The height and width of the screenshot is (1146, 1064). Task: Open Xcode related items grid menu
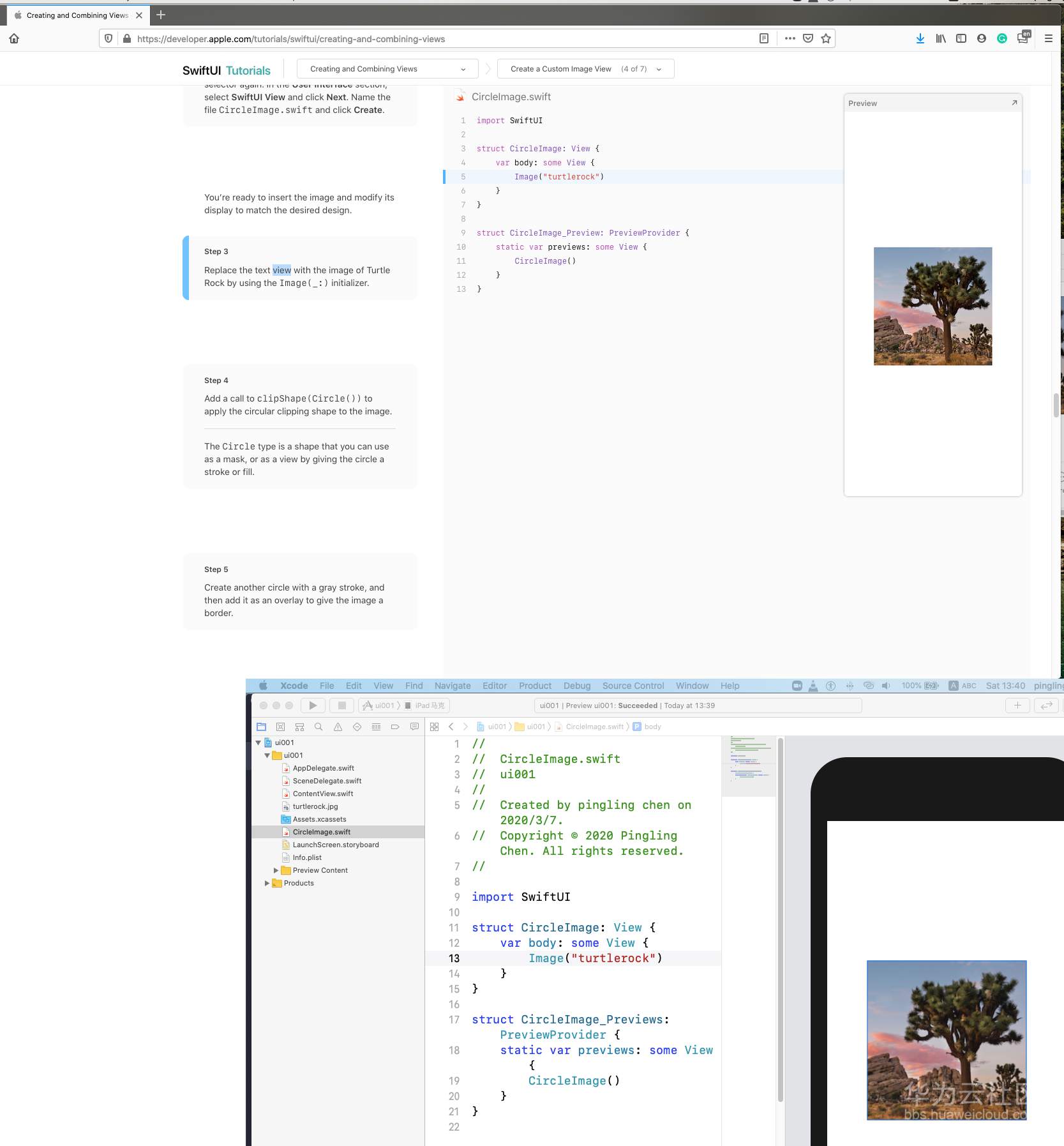tap(435, 727)
